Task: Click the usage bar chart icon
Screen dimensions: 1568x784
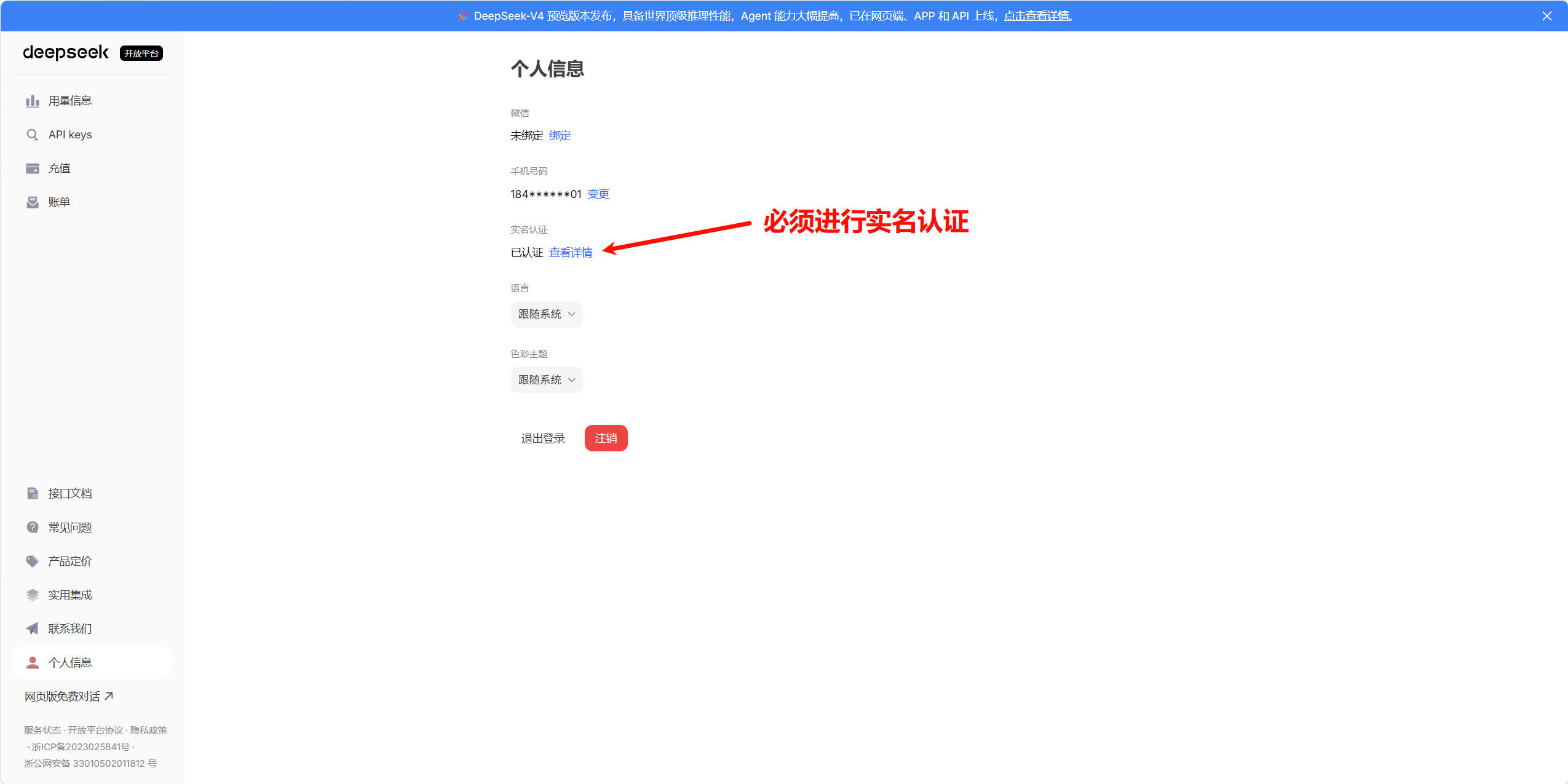Action: pyautogui.click(x=33, y=101)
